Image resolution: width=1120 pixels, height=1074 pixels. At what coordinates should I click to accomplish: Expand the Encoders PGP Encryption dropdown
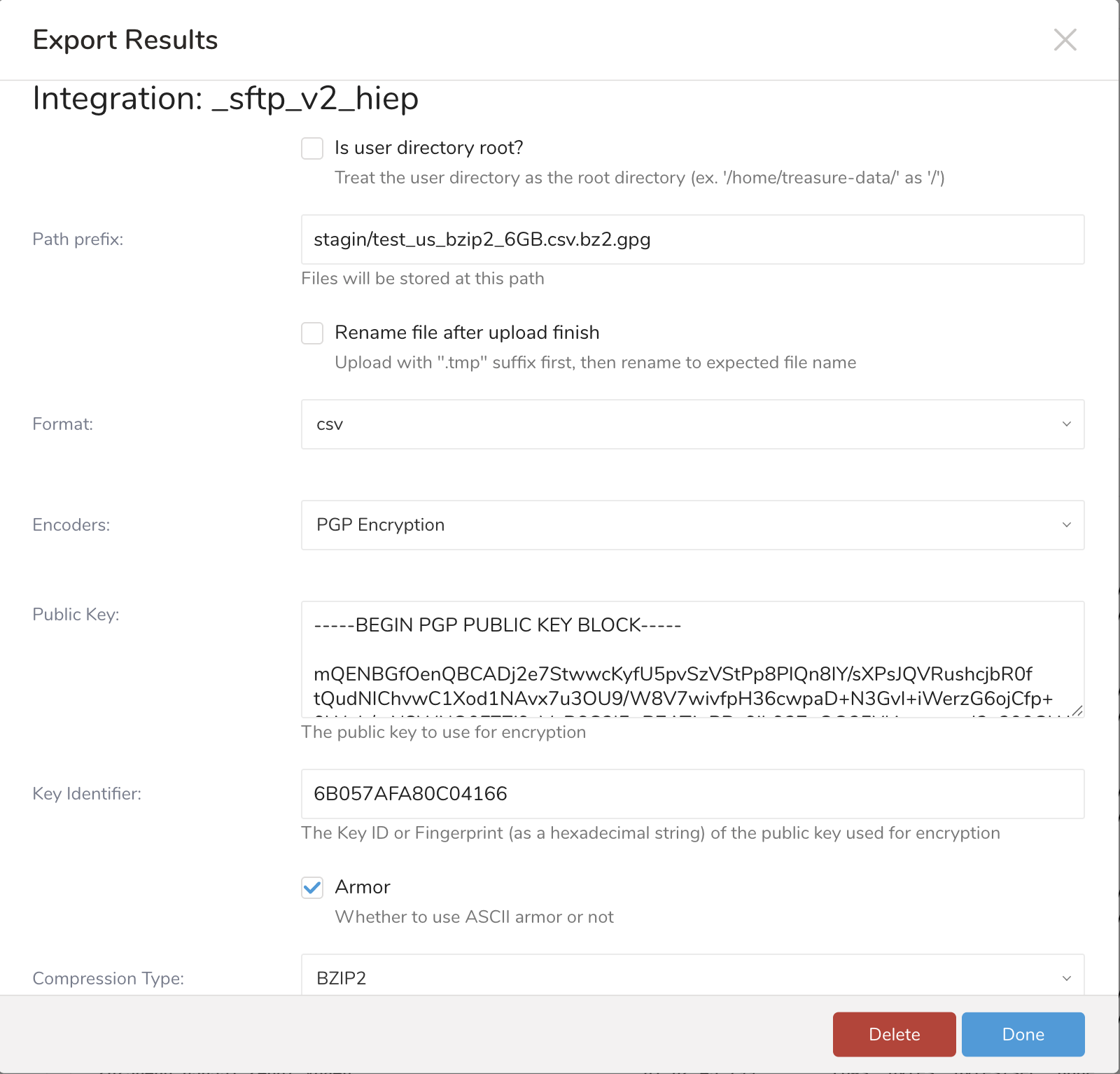coord(692,525)
